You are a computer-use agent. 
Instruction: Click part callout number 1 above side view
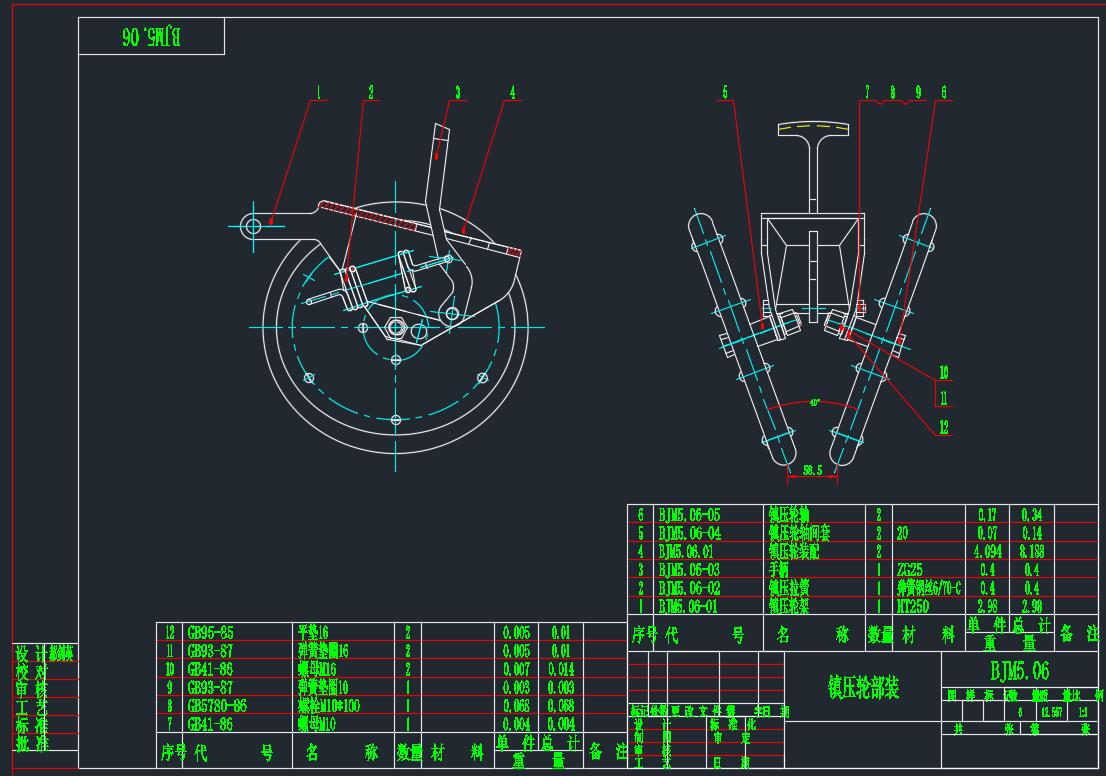tap(319, 93)
